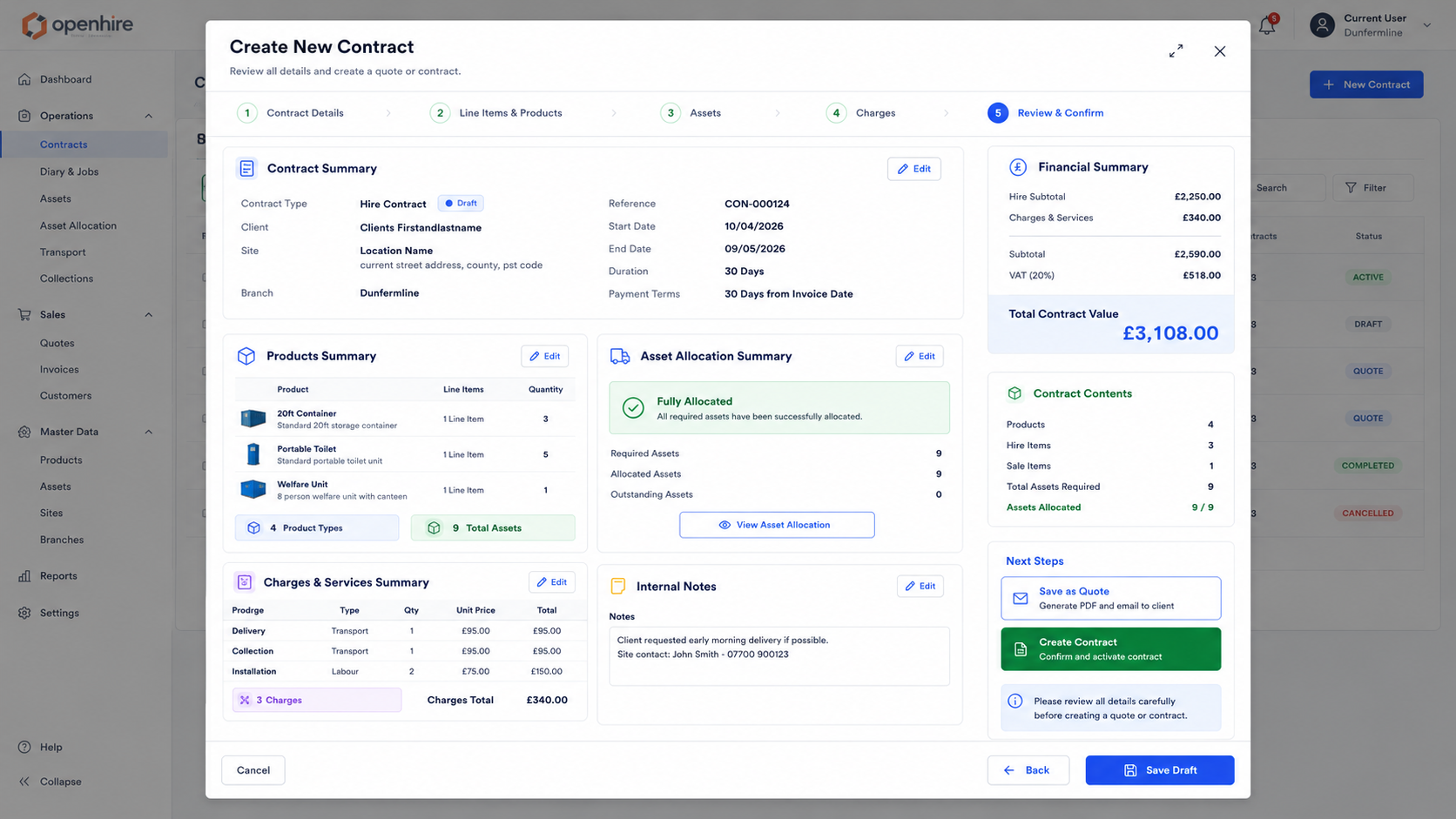This screenshot has height=819, width=1456.
Task: Collapse the Sales sidebar section
Action: click(x=148, y=315)
